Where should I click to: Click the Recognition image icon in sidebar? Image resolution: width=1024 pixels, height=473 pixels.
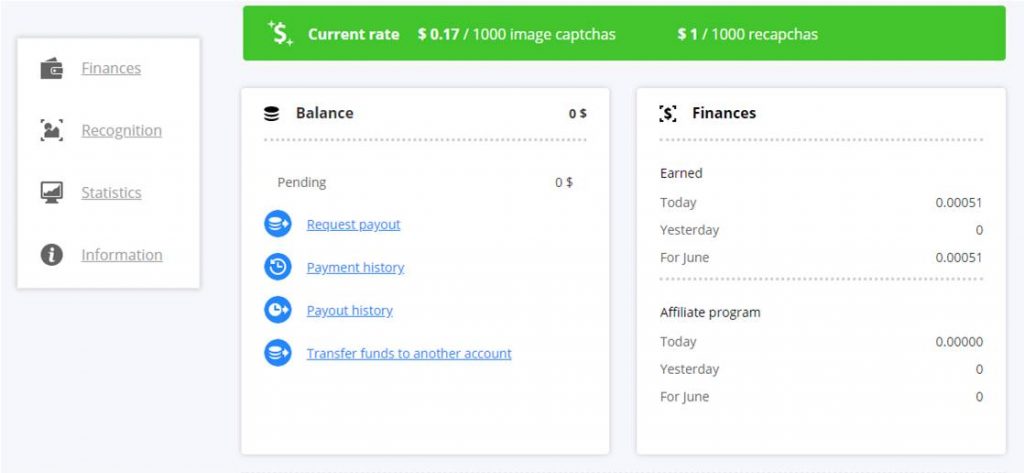pyautogui.click(x=51, y=131)
